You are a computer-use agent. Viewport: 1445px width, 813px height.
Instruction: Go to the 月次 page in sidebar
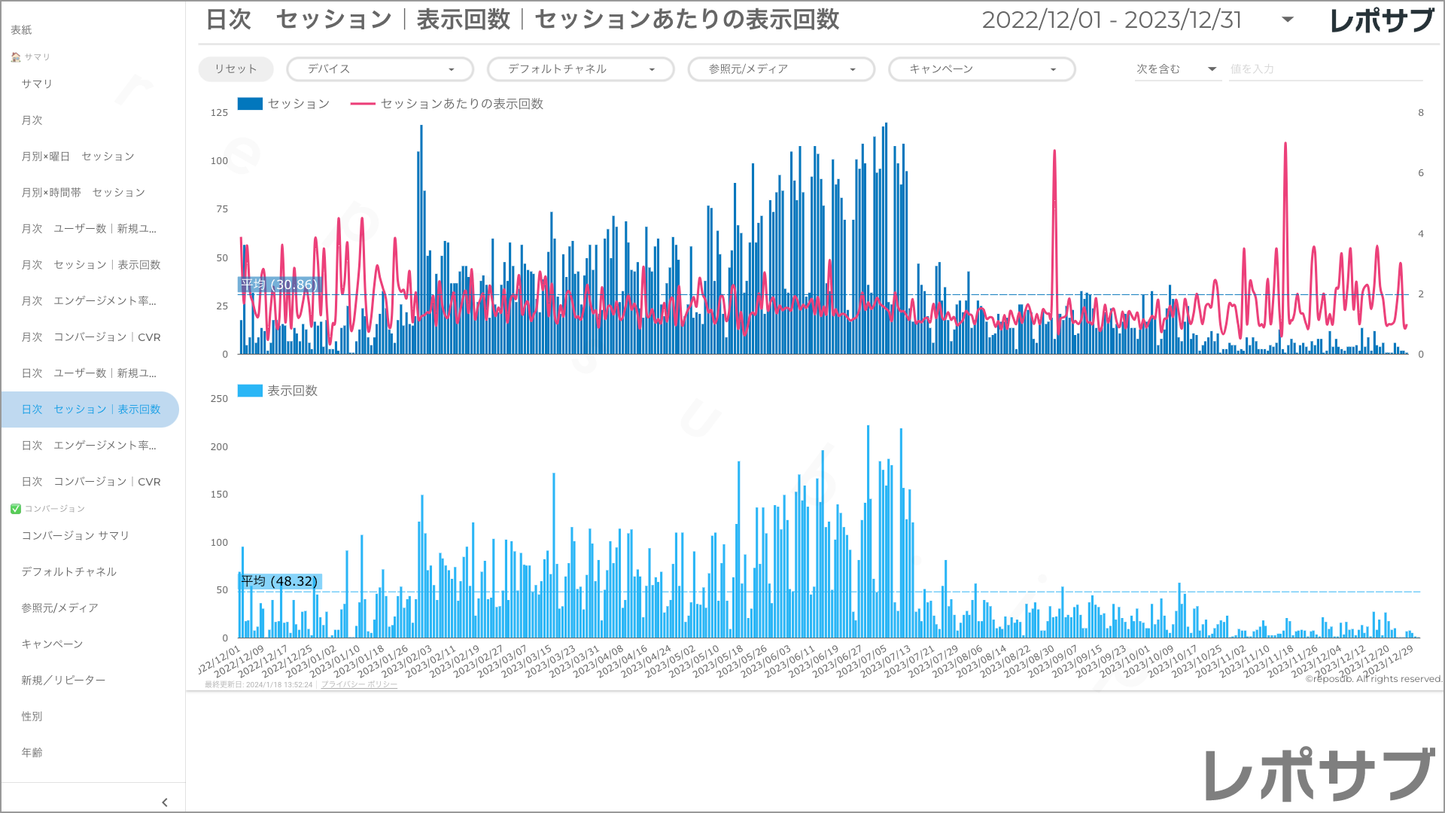click(x=32, y=120)
